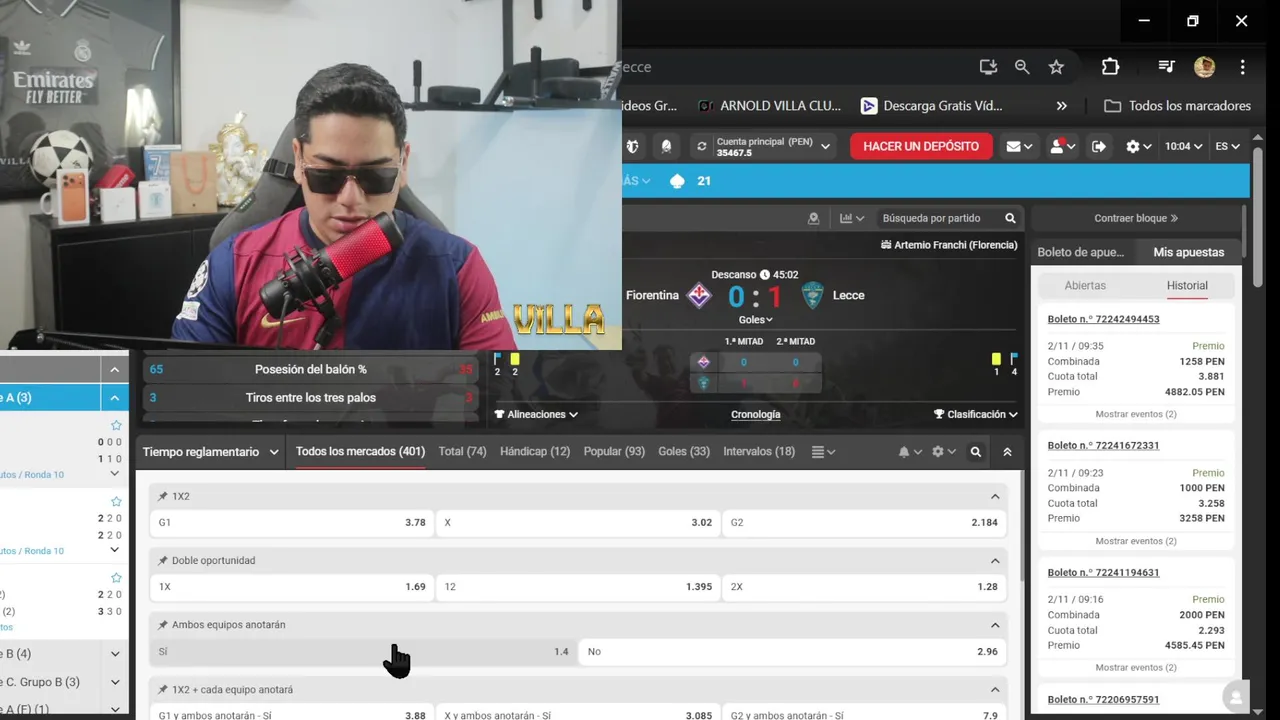Viewport: 1280px width, 720px height.
Task: Open the markets bell notifications dropdown
Action: point(909,452)
